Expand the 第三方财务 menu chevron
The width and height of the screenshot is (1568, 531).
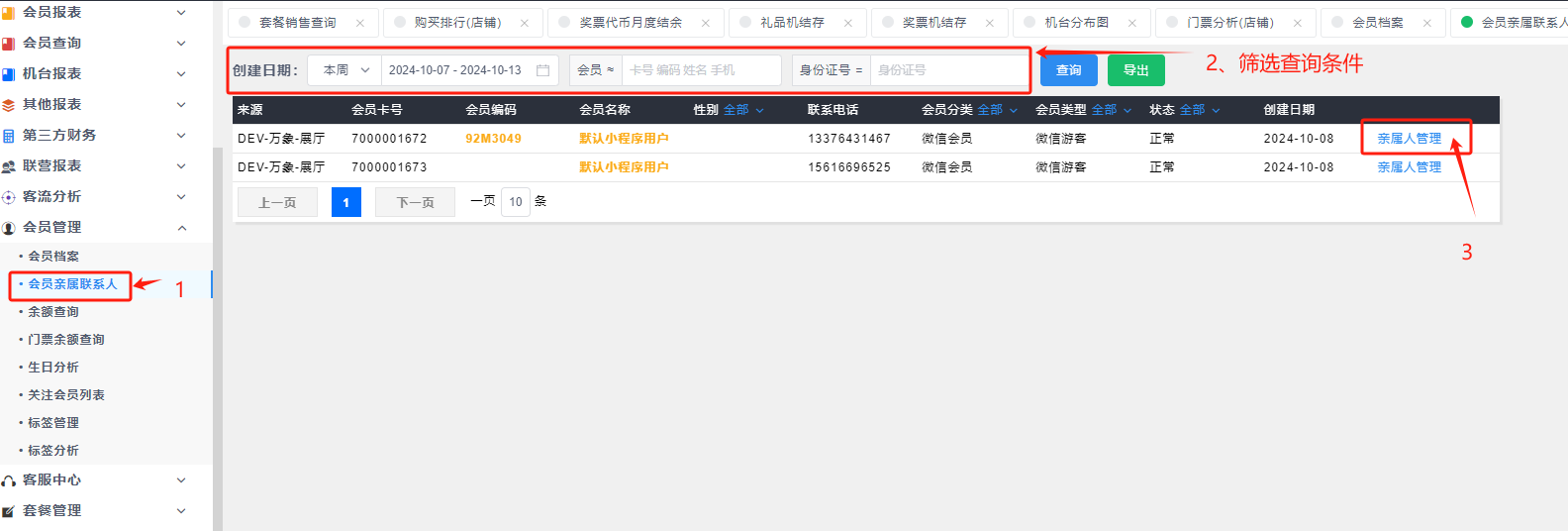(181, 136)
